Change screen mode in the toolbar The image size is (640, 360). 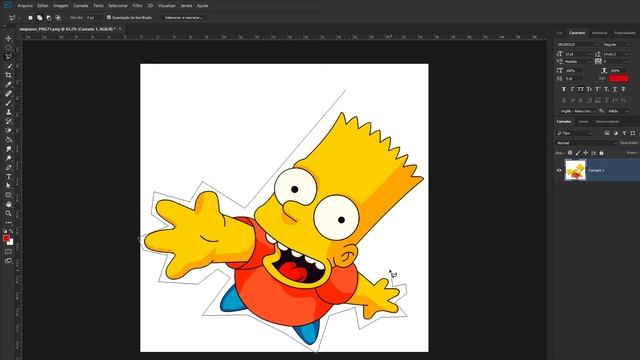click(x=8, y=260)
